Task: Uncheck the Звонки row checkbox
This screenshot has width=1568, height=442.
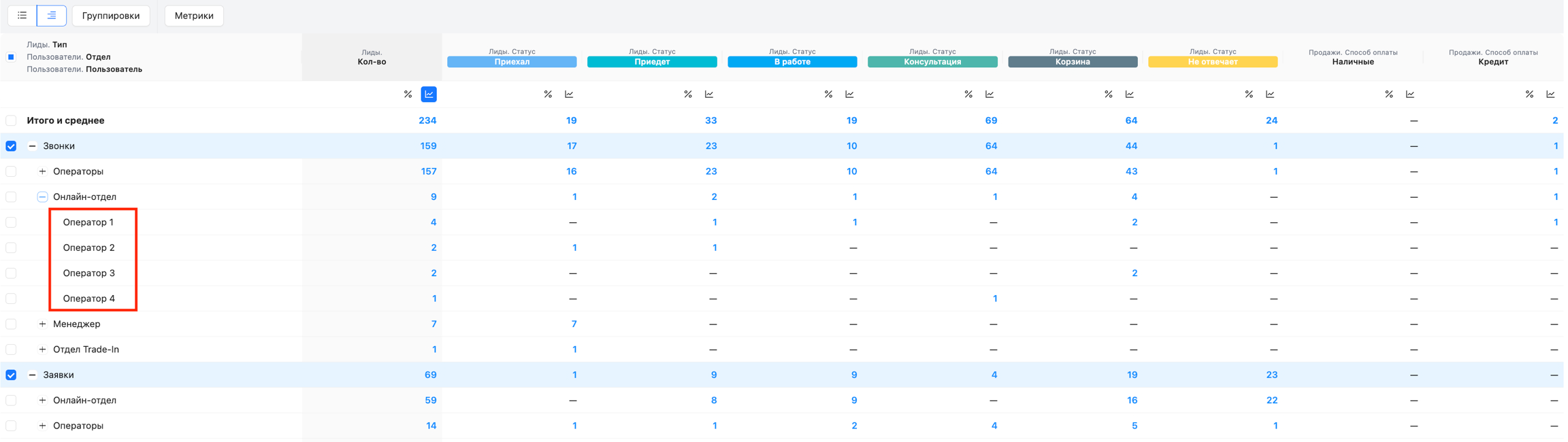Action: (x=11, y=146)
